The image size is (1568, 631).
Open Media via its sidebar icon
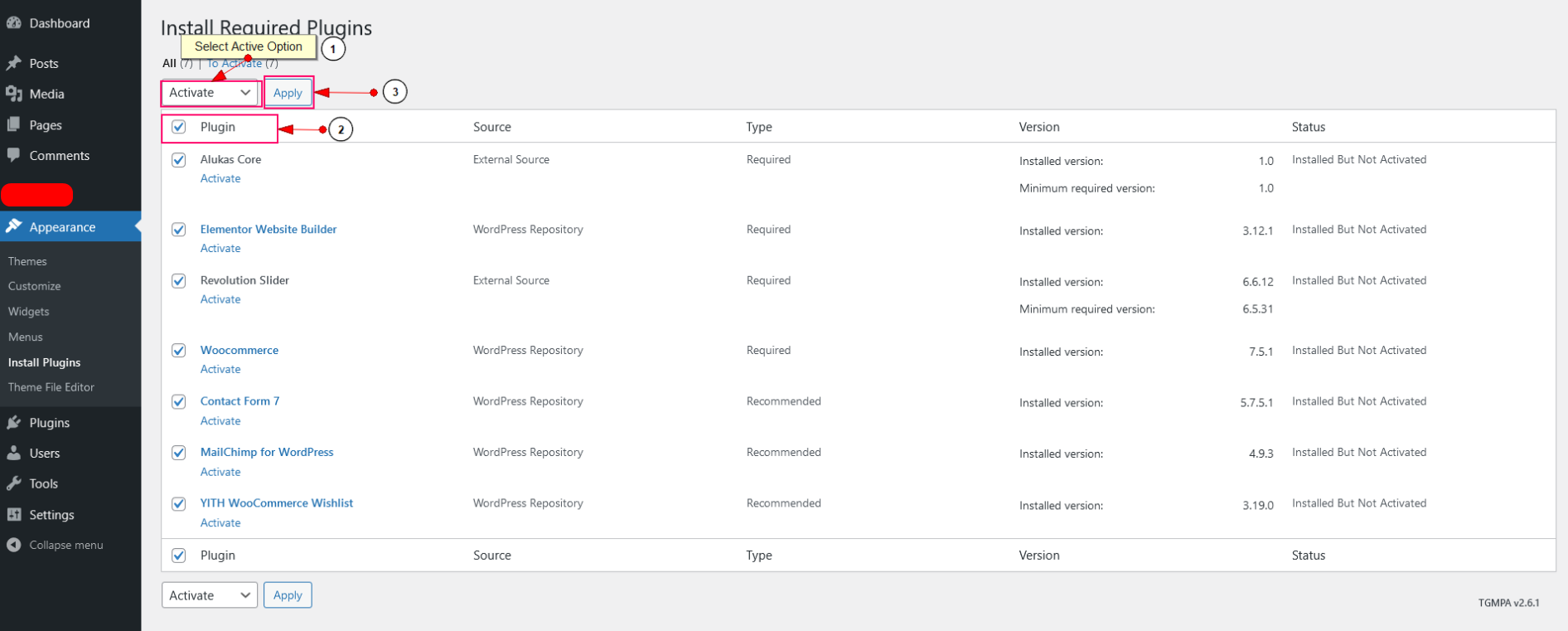pyautogui.click(x=14, y=94)
